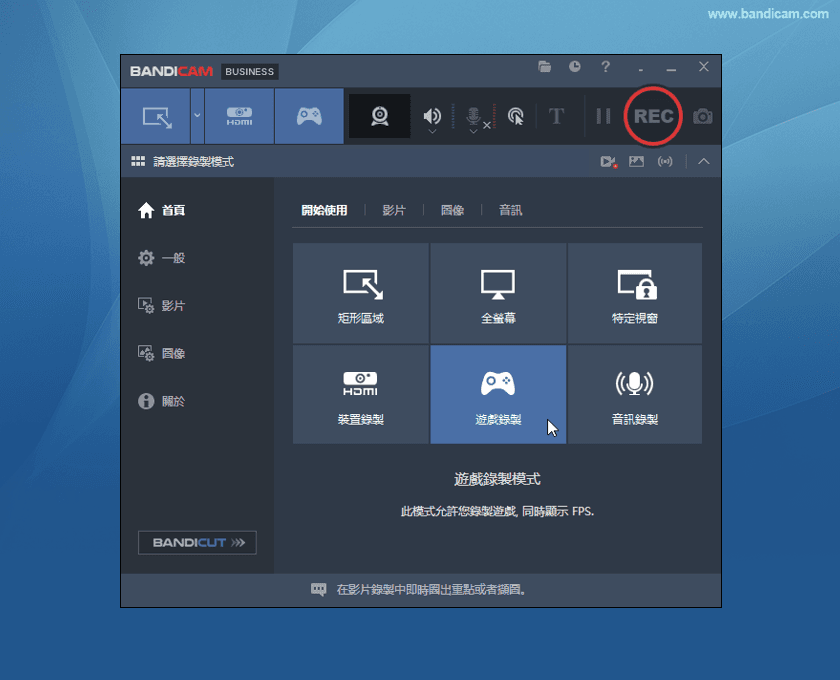
Task: Switch to the 開始使用 tab
Action: pyautogui.click(x=324, y=210)
